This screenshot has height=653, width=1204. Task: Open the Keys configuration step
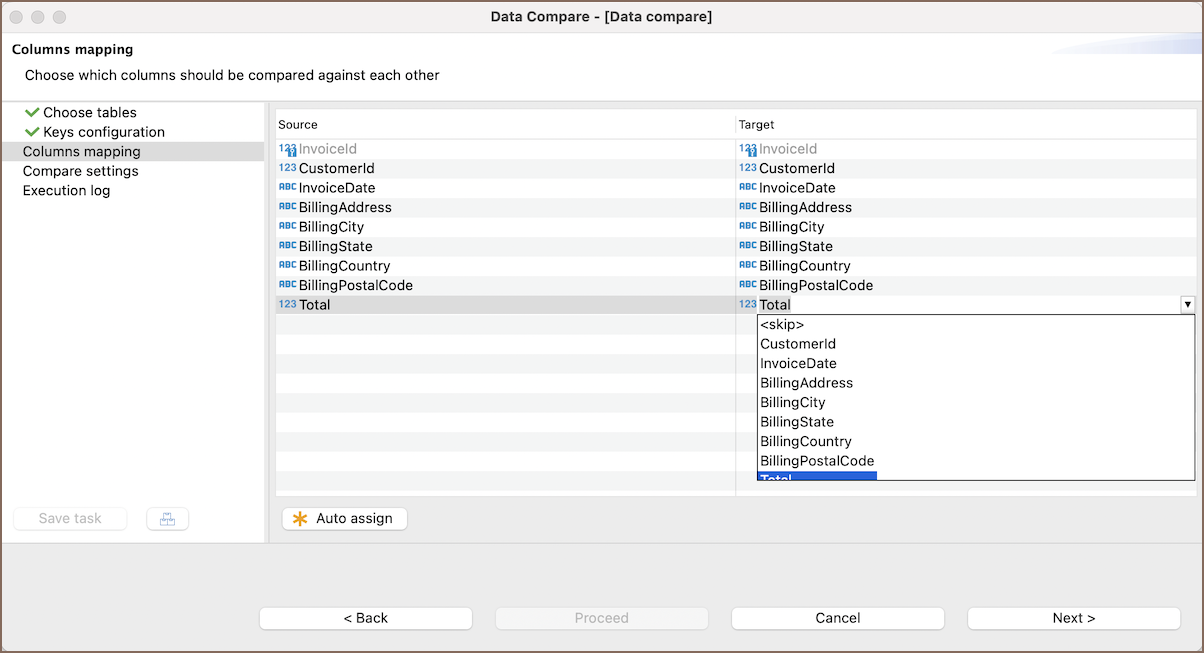click(104, 132)
